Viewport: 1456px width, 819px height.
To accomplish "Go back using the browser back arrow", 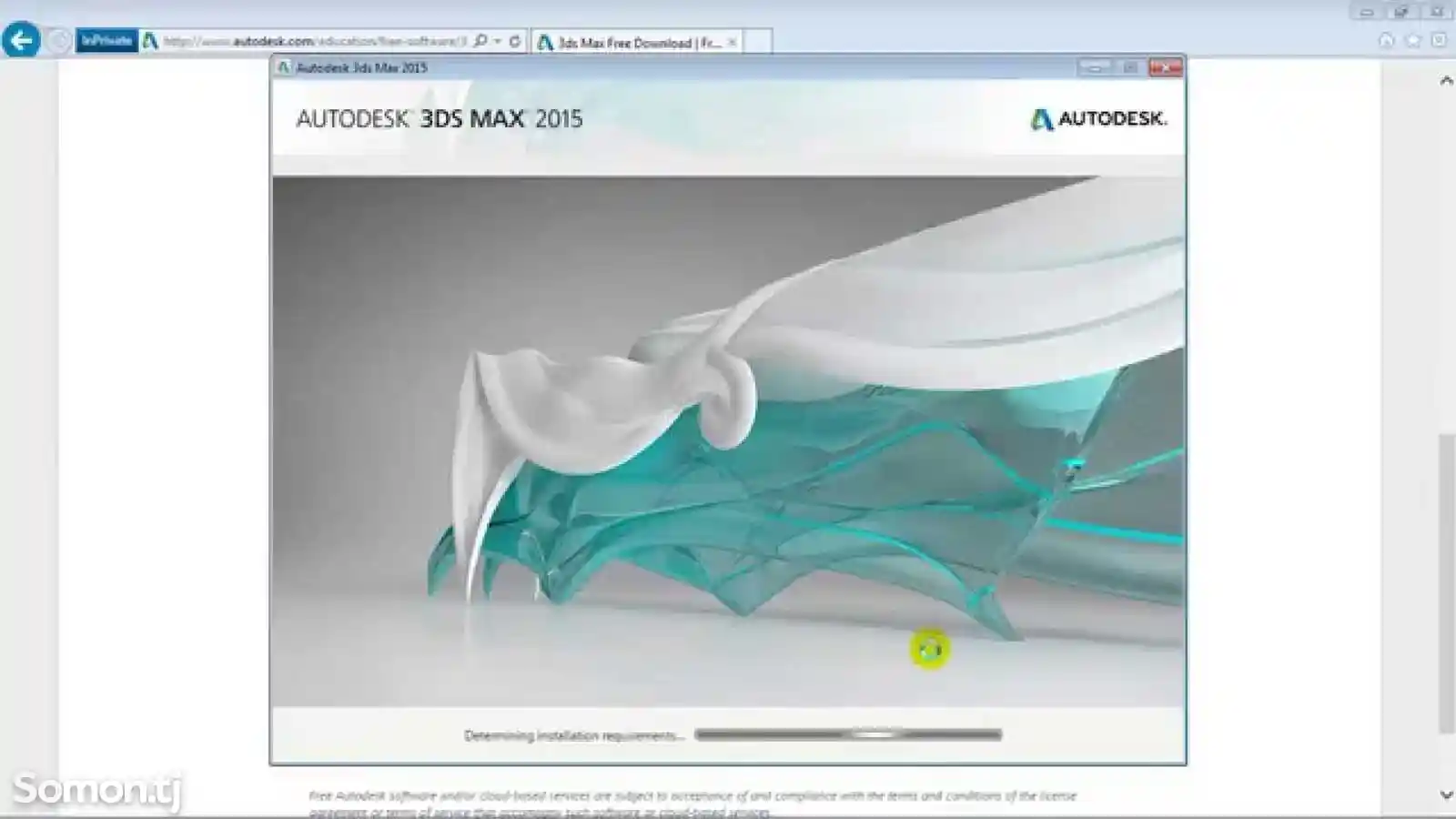I will click(21, 40).
